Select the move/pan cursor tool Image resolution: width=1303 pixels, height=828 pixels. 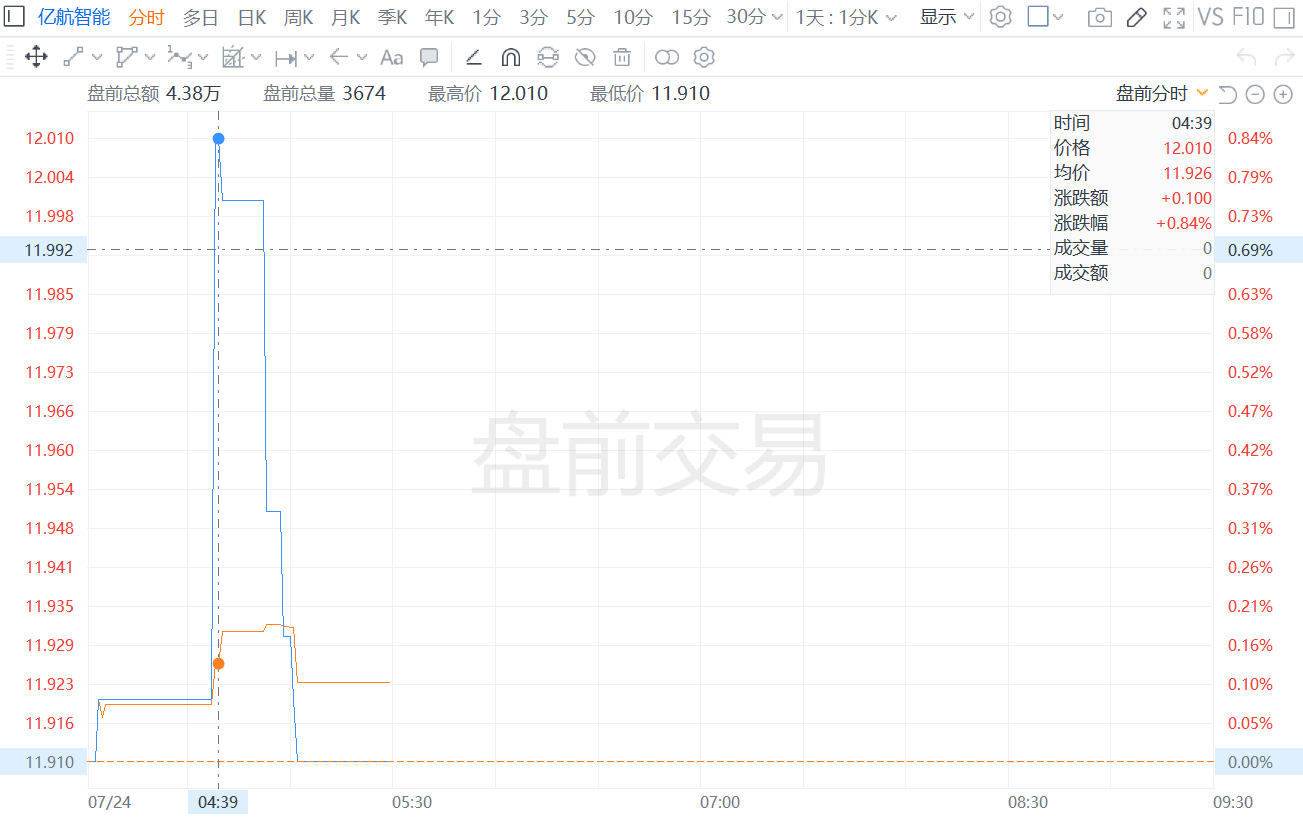[x=35, y=57]
